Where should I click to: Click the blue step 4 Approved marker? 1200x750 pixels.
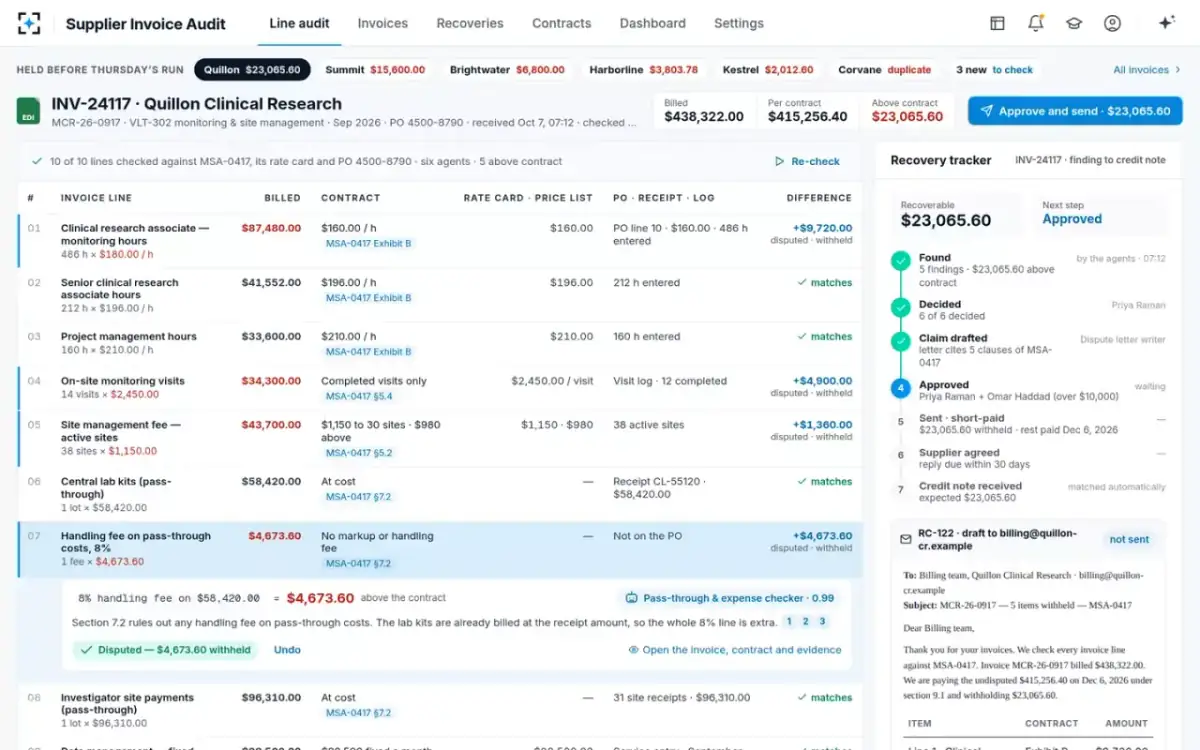click(901, 388)
